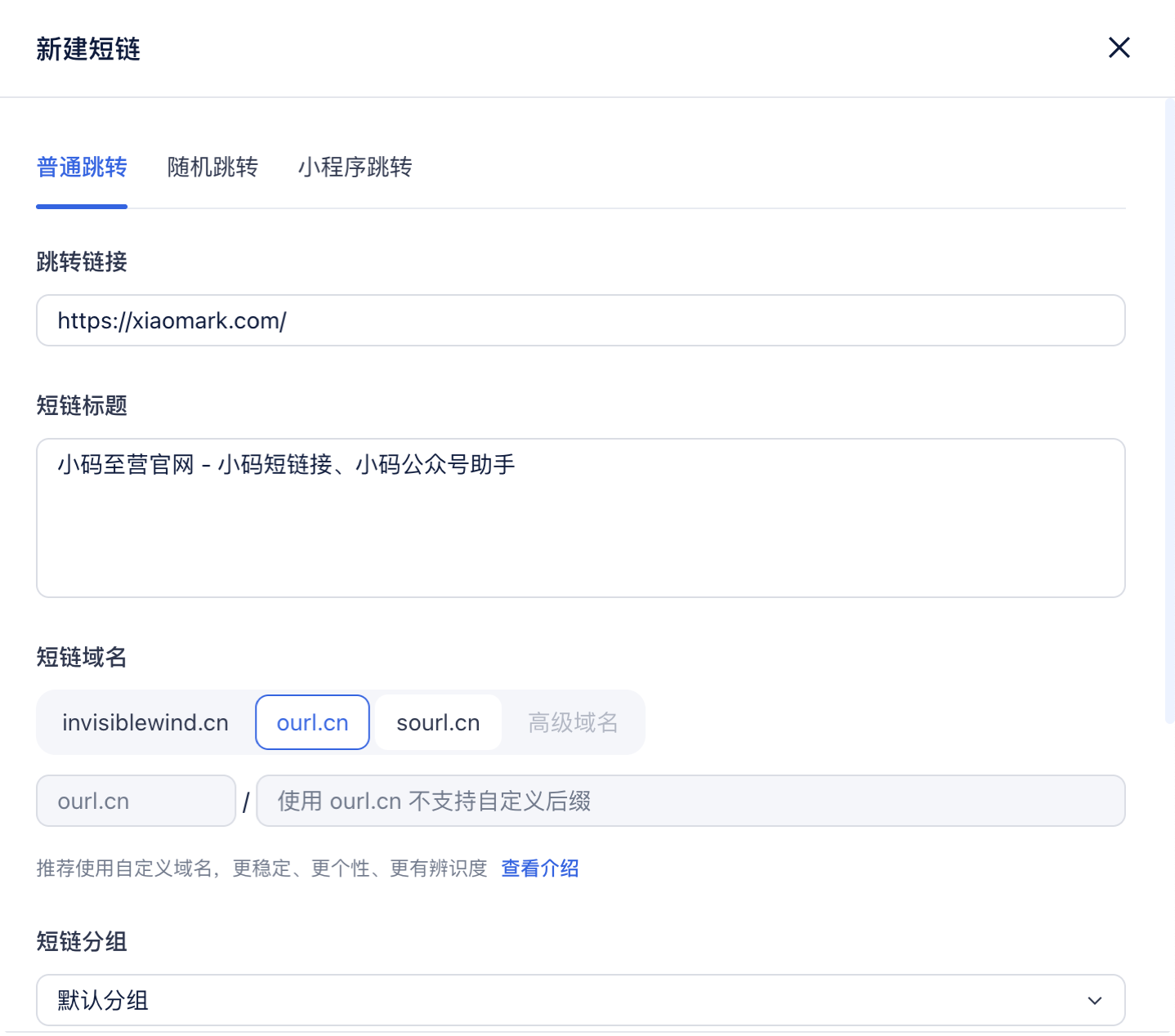Focus the 短链标题 text area
Image resolution: width=1175 pixels, height=1036 pixels.
point(581,518)
